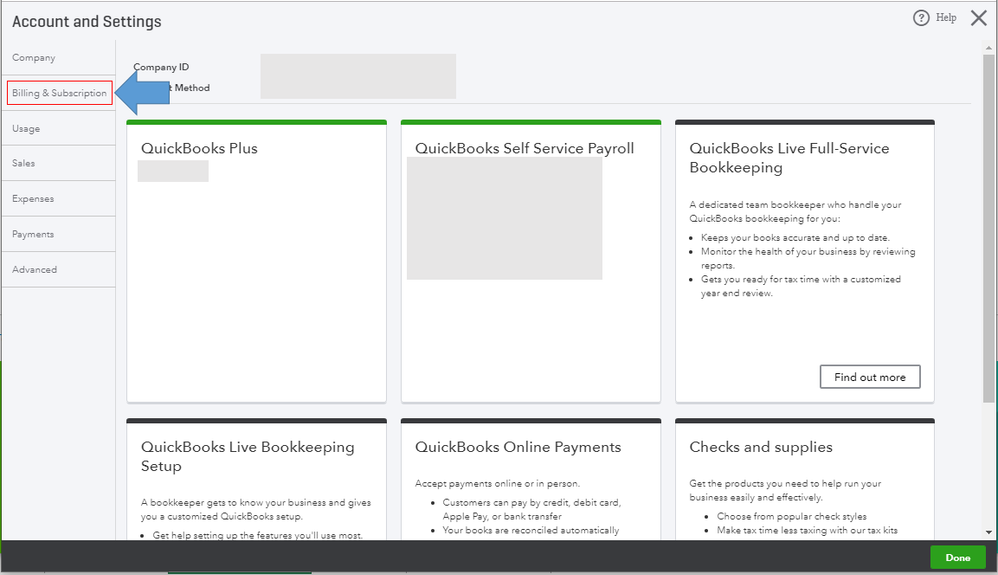Screen dimensions: 998x575
Task: Open the Help question mark icon
Action: 920,18
